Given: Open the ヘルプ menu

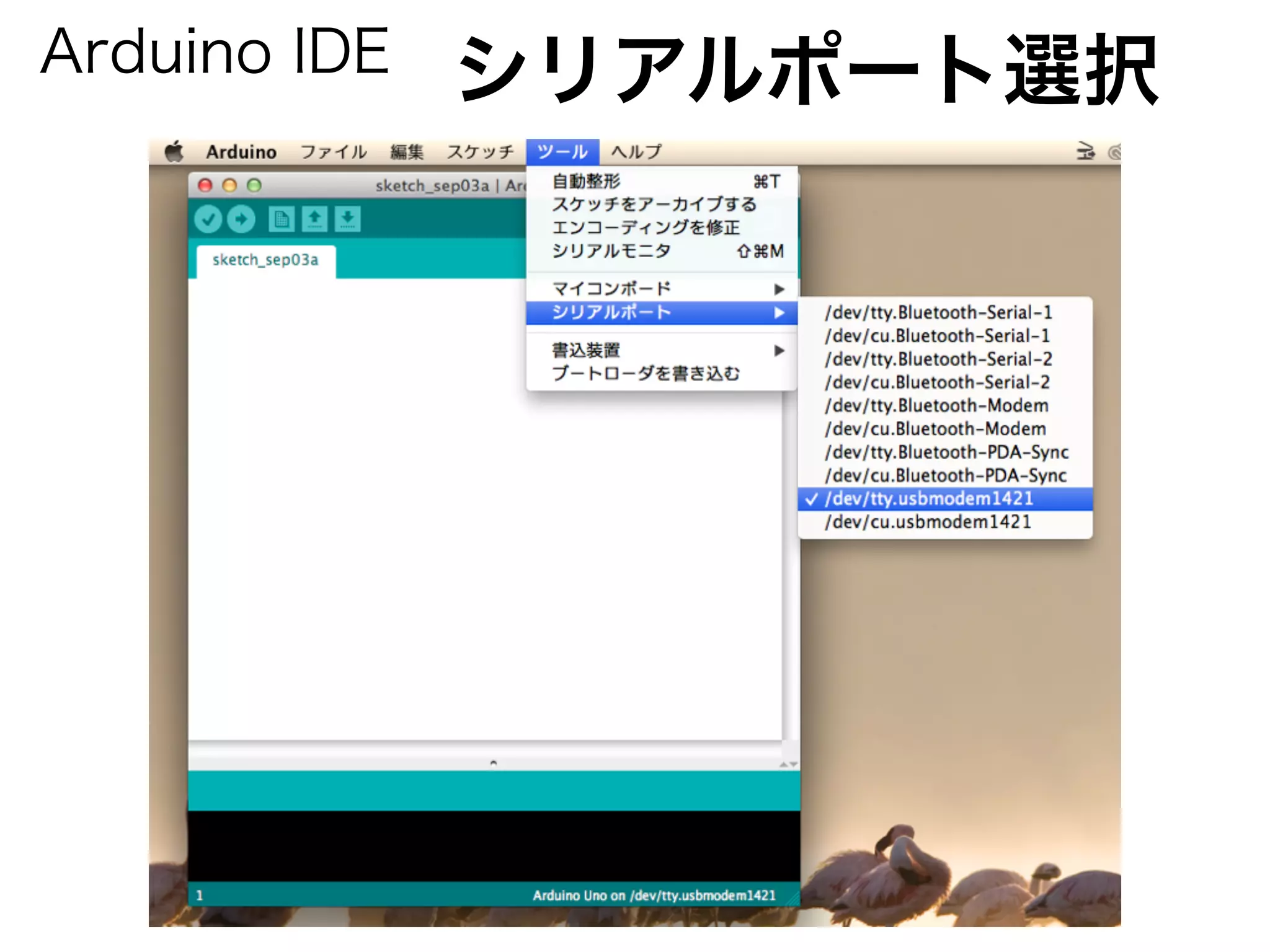Looking at the screenshot, I should click(637, 152).
